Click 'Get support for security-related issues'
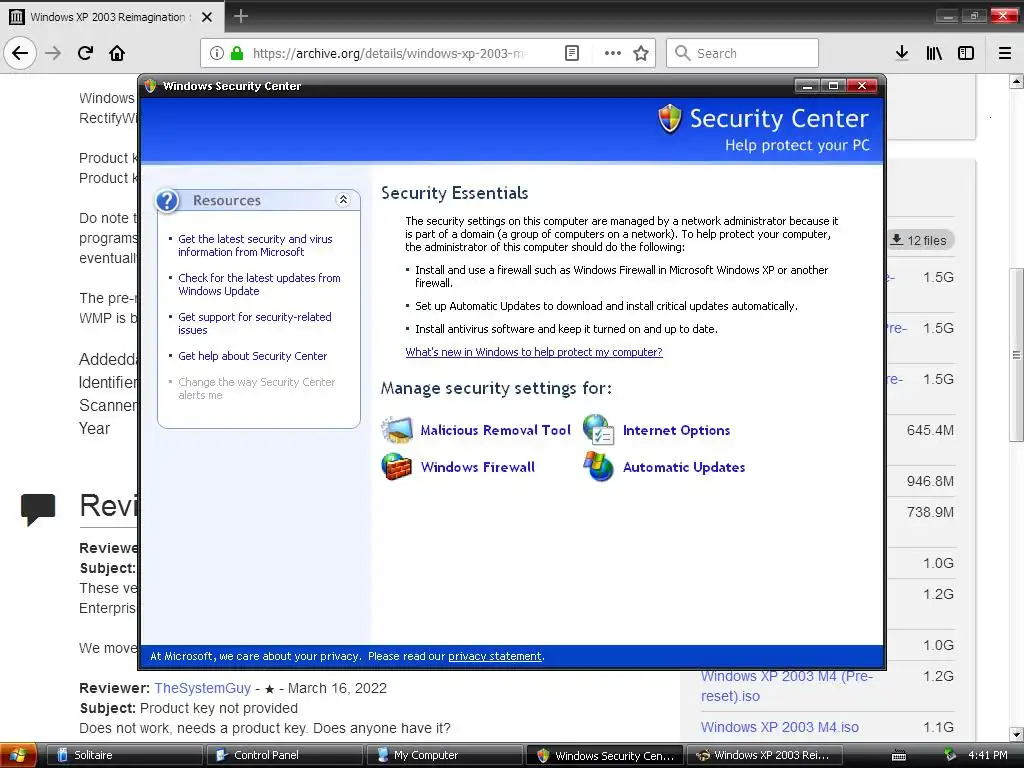 255,323
